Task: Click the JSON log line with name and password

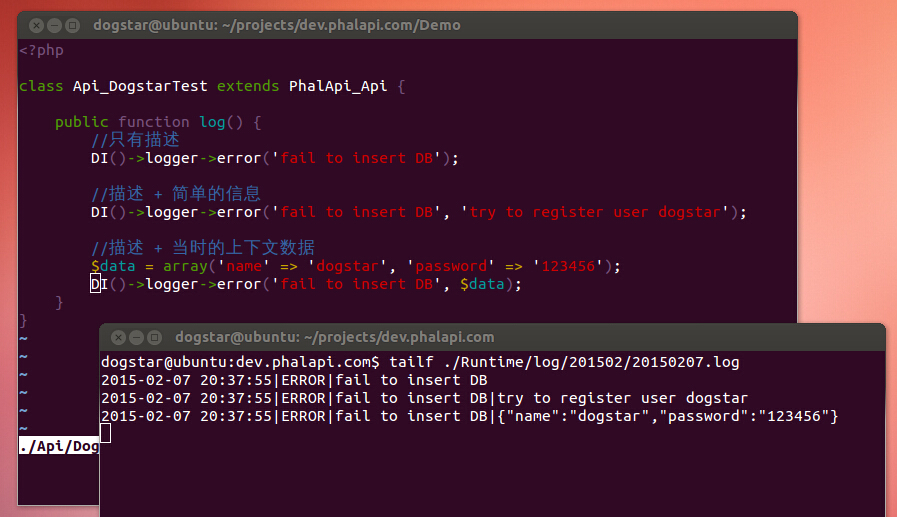Action: coord(470,416)
